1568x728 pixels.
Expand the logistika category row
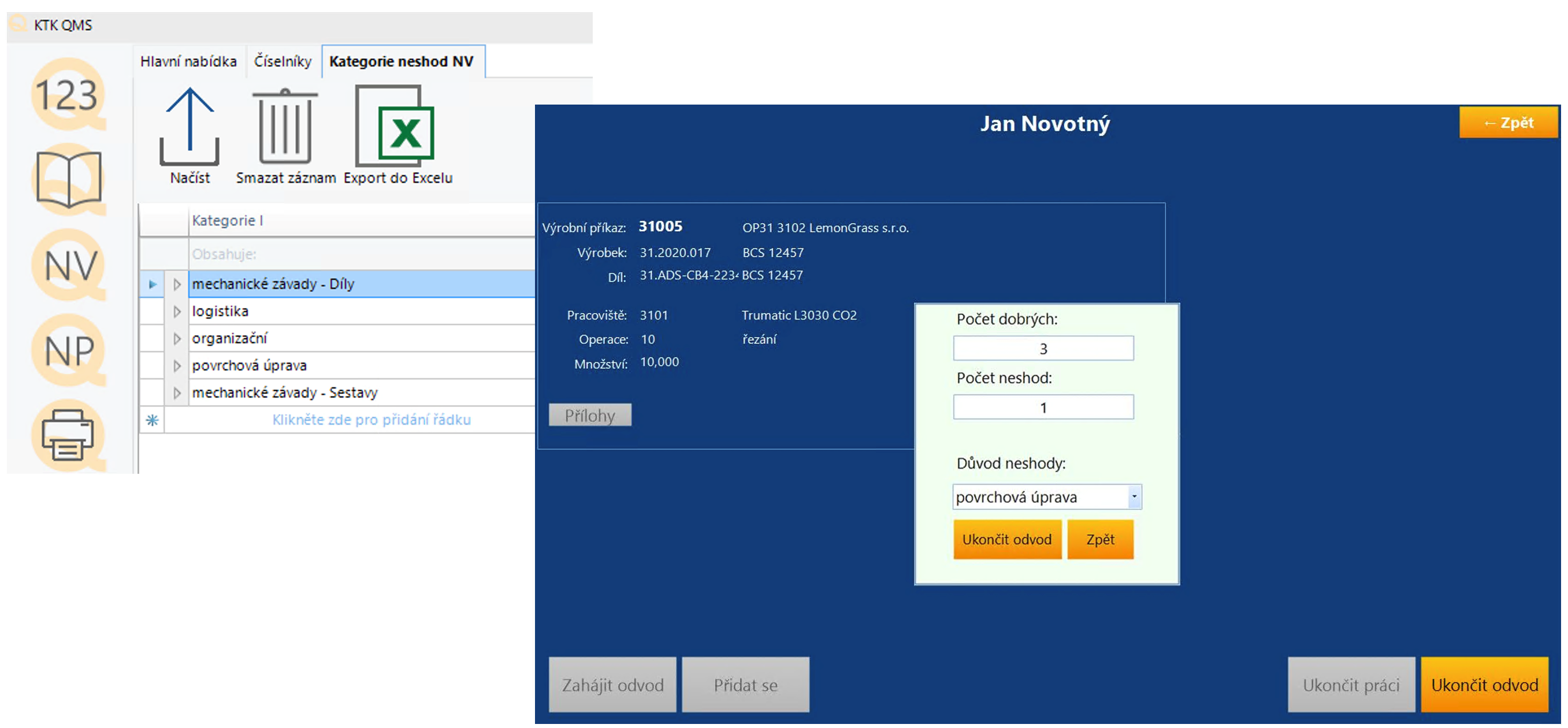tap(177, 311)
